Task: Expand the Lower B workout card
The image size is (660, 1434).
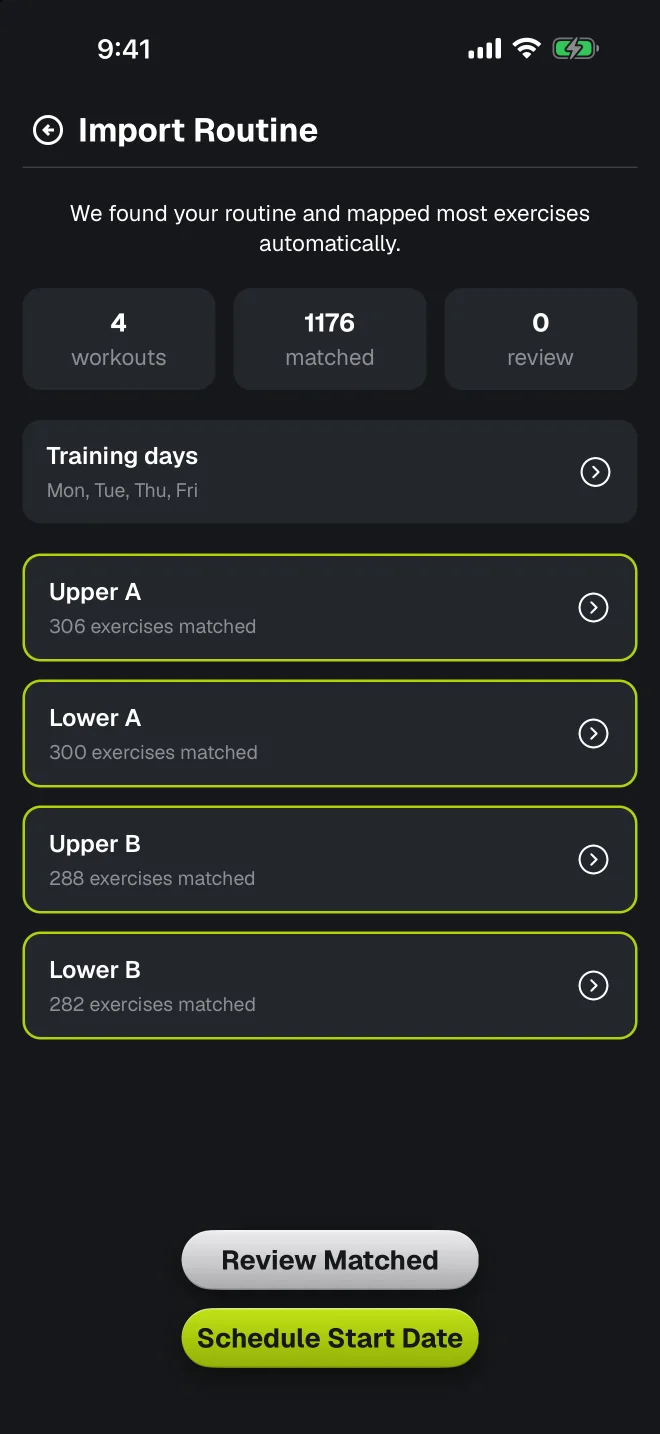Action: click(x=330, y=986)
